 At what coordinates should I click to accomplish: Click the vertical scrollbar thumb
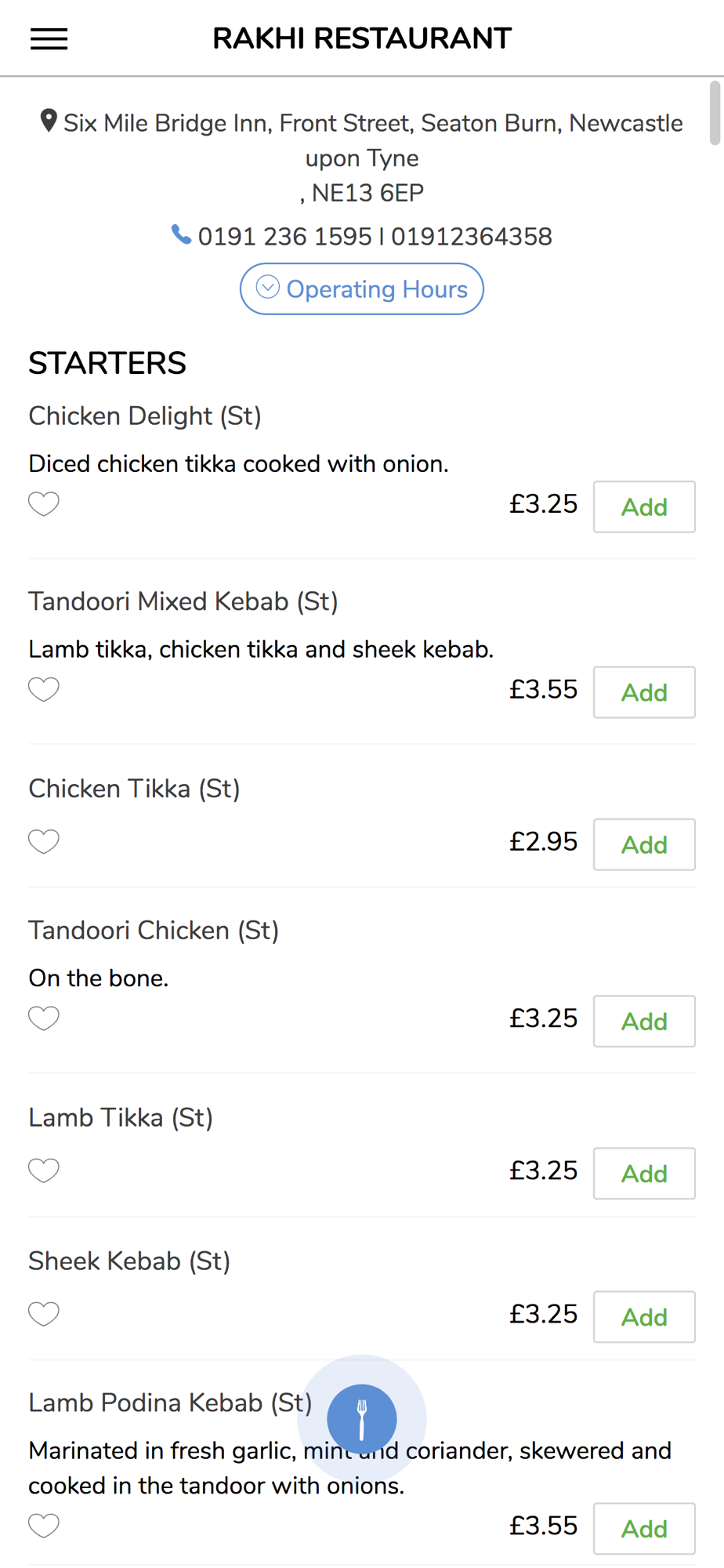tap(715, 112)
